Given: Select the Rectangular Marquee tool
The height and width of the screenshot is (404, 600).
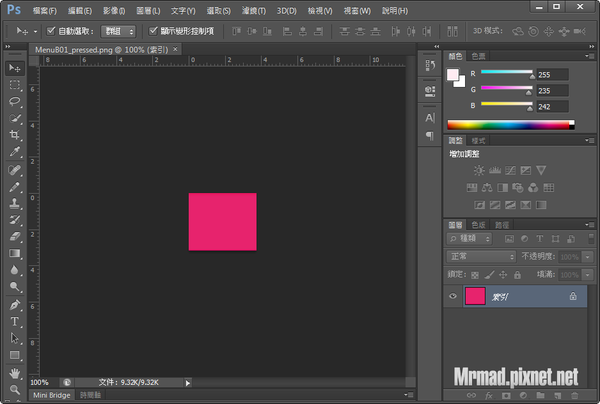Looking at the screenshot, I should (x=15, y=85).
